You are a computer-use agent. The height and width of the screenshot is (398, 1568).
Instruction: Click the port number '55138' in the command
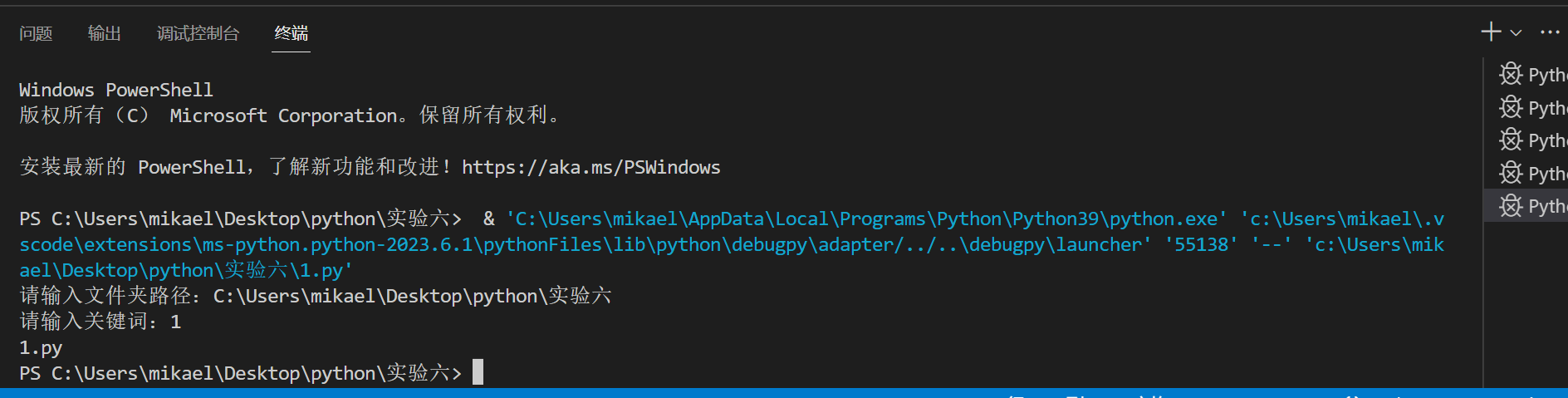1201,244
